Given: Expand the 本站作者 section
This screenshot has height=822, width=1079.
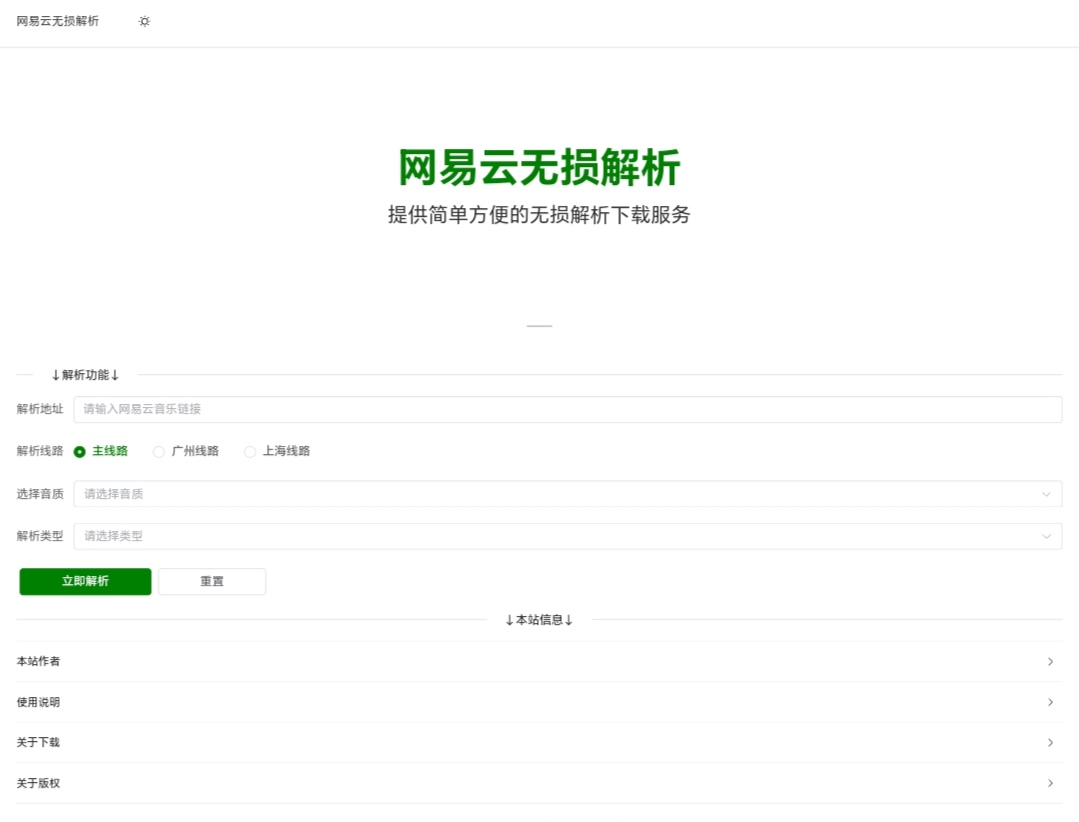Looking at the screenshot, I should tap(540, 662).
